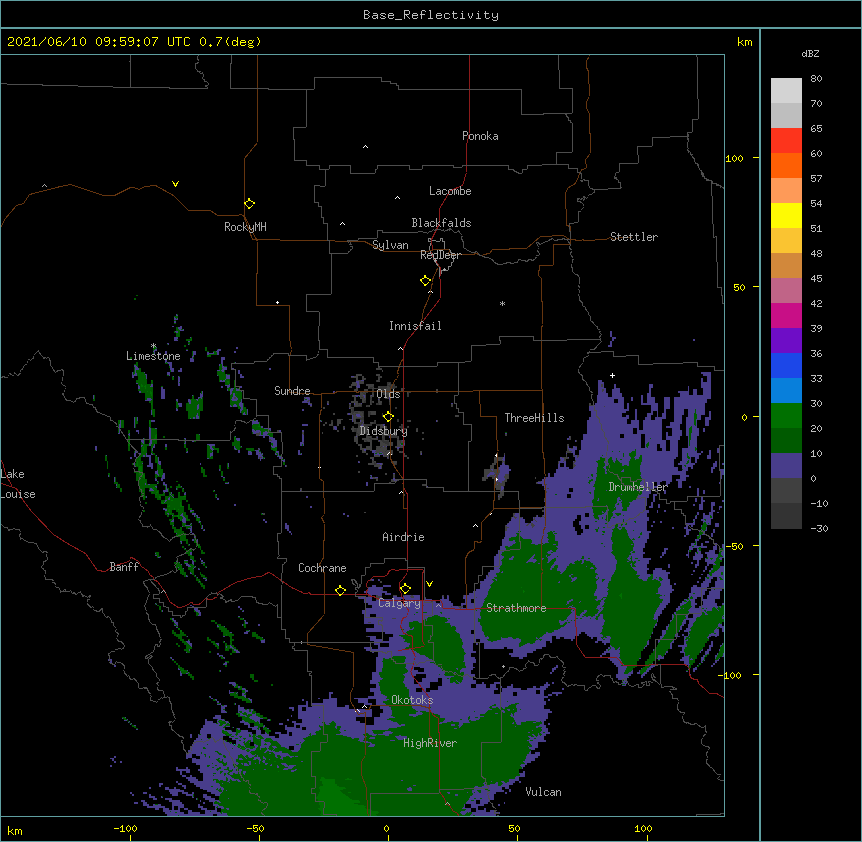The height and width of the screenshot is (842, 862).
Task: Click the Base_Reflectivity title text
Action: [x=431, y=15]
